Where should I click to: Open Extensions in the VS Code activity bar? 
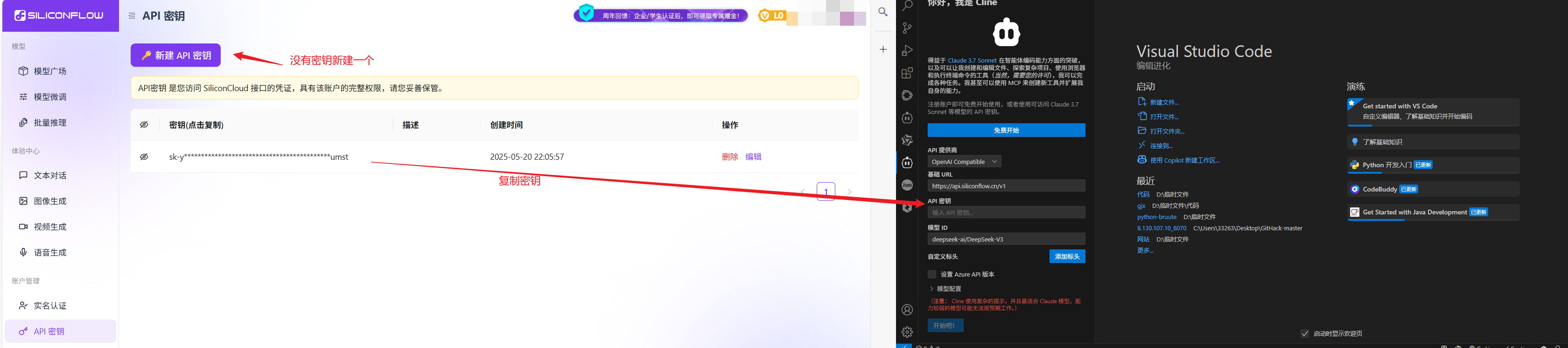[907, 73]
